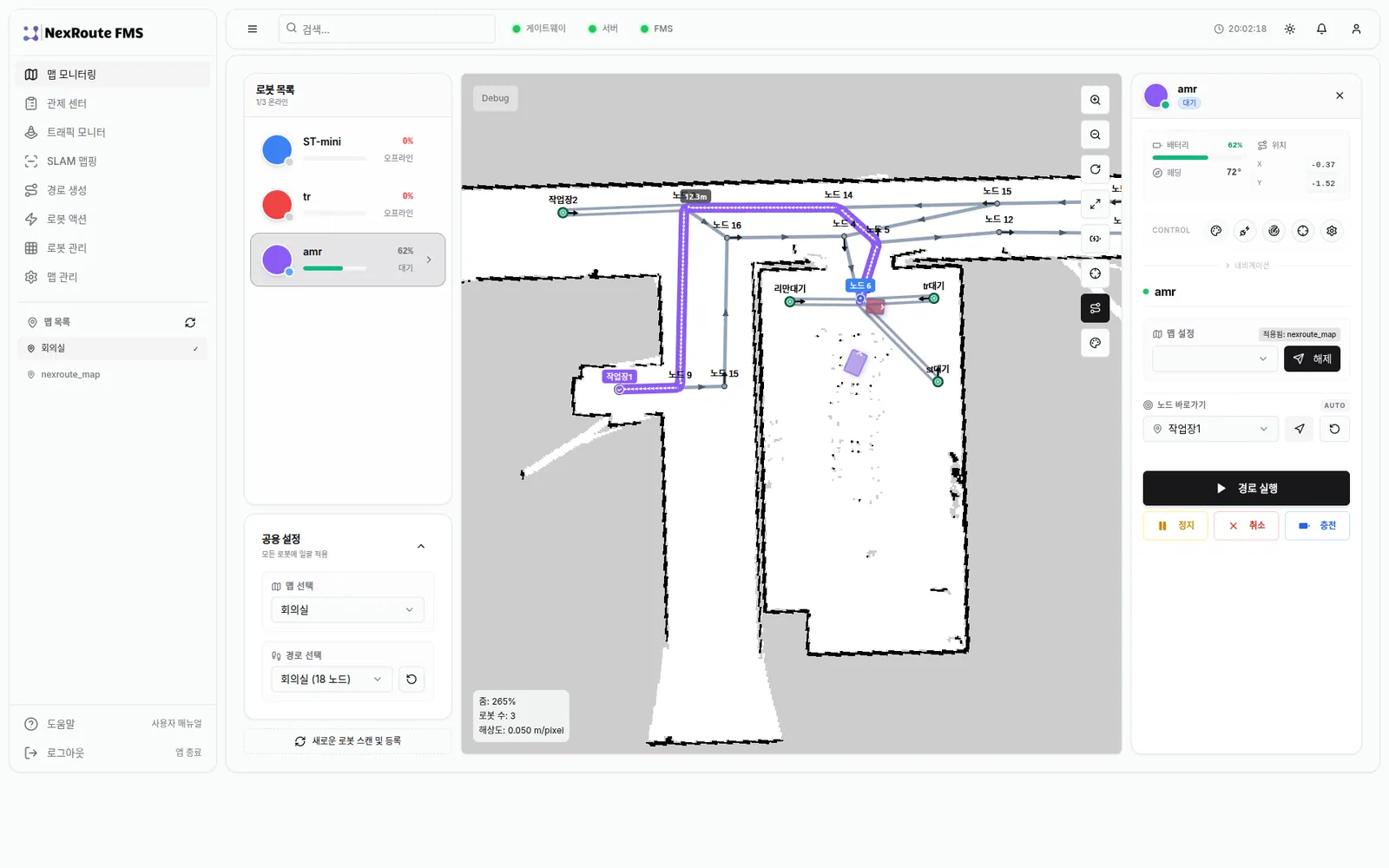Click the 경로 실행 button
Image resolution: width=1389 pixels, height=868 pixels.
[x=1246, y=489]
